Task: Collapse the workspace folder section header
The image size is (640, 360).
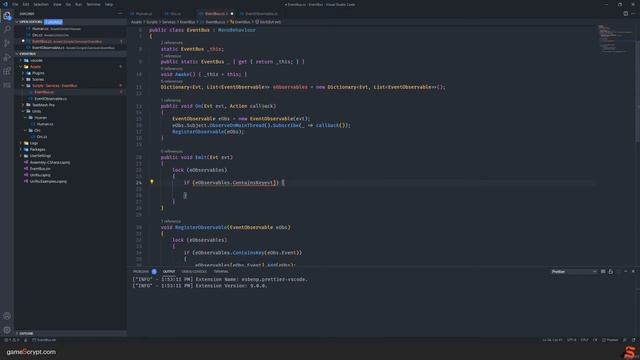Action: click(x=70, y=54)
